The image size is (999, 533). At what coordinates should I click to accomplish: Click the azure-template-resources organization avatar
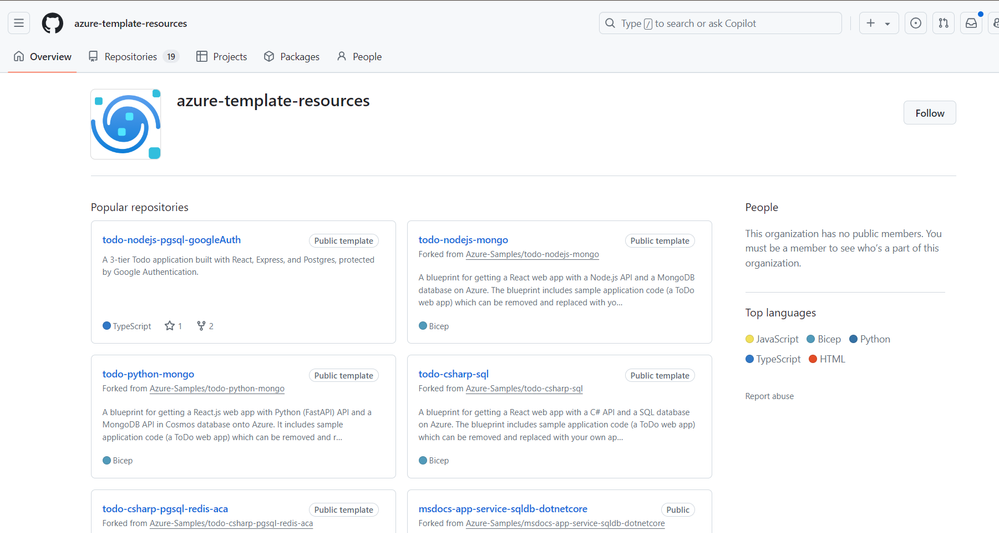[126, 124]
